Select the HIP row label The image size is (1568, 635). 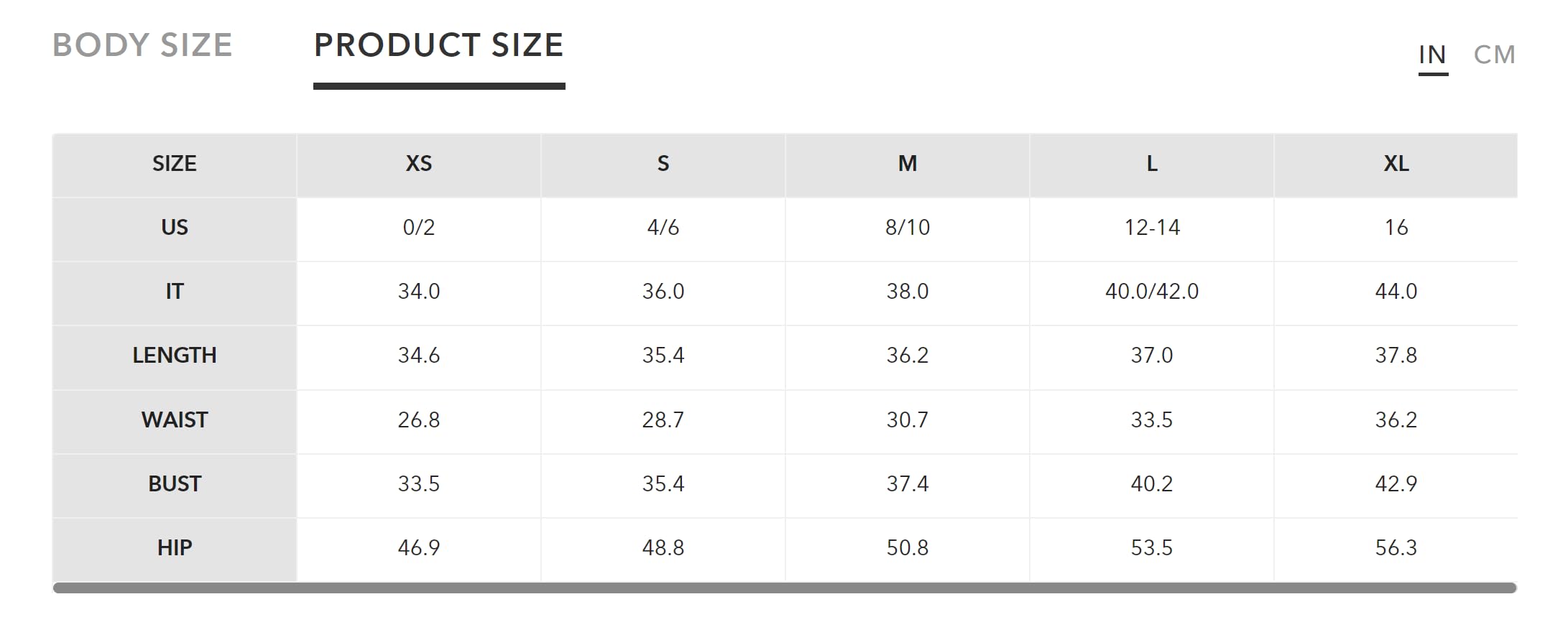click(175, 550)
